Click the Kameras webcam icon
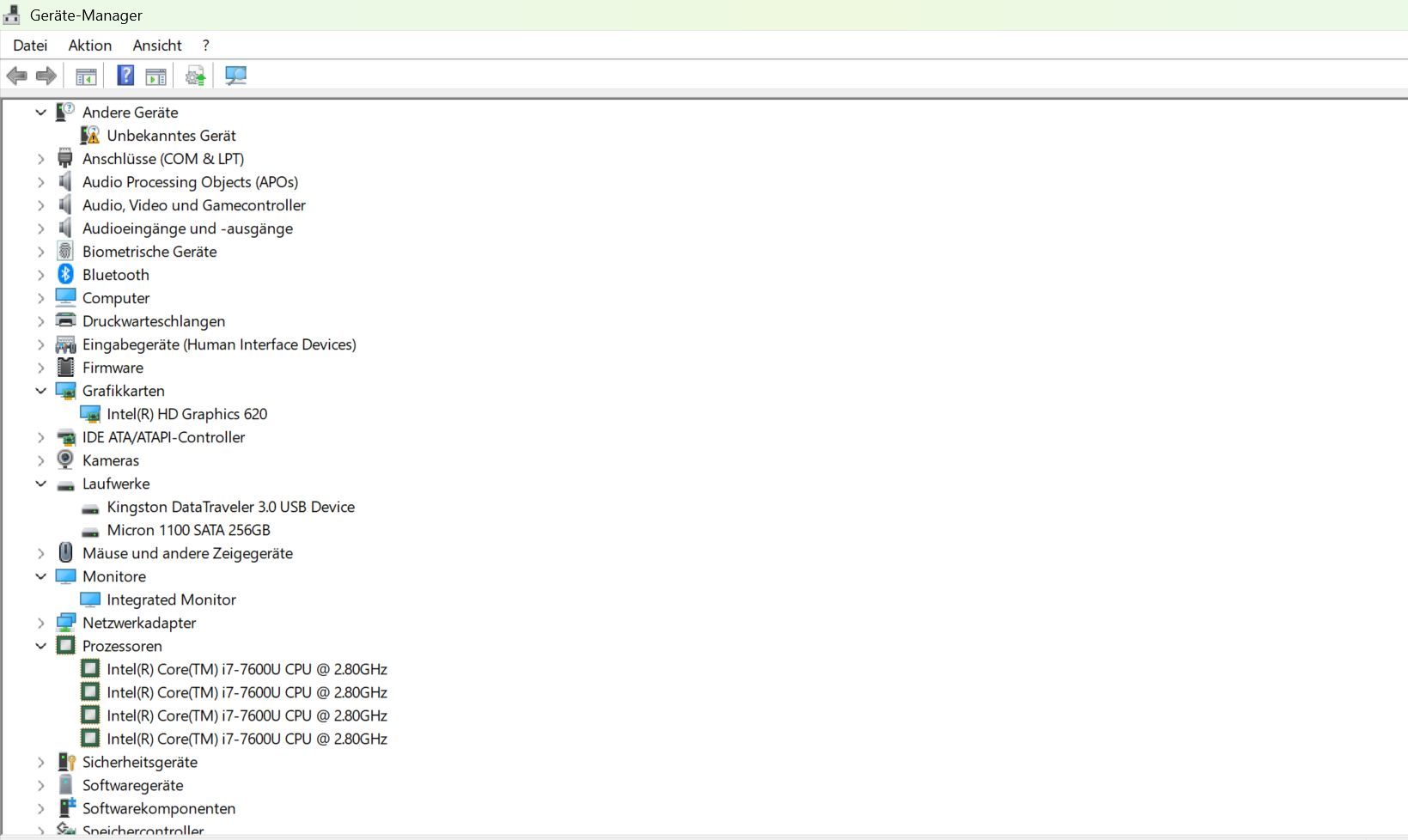1408x840 pixels. tap(65, 460)
